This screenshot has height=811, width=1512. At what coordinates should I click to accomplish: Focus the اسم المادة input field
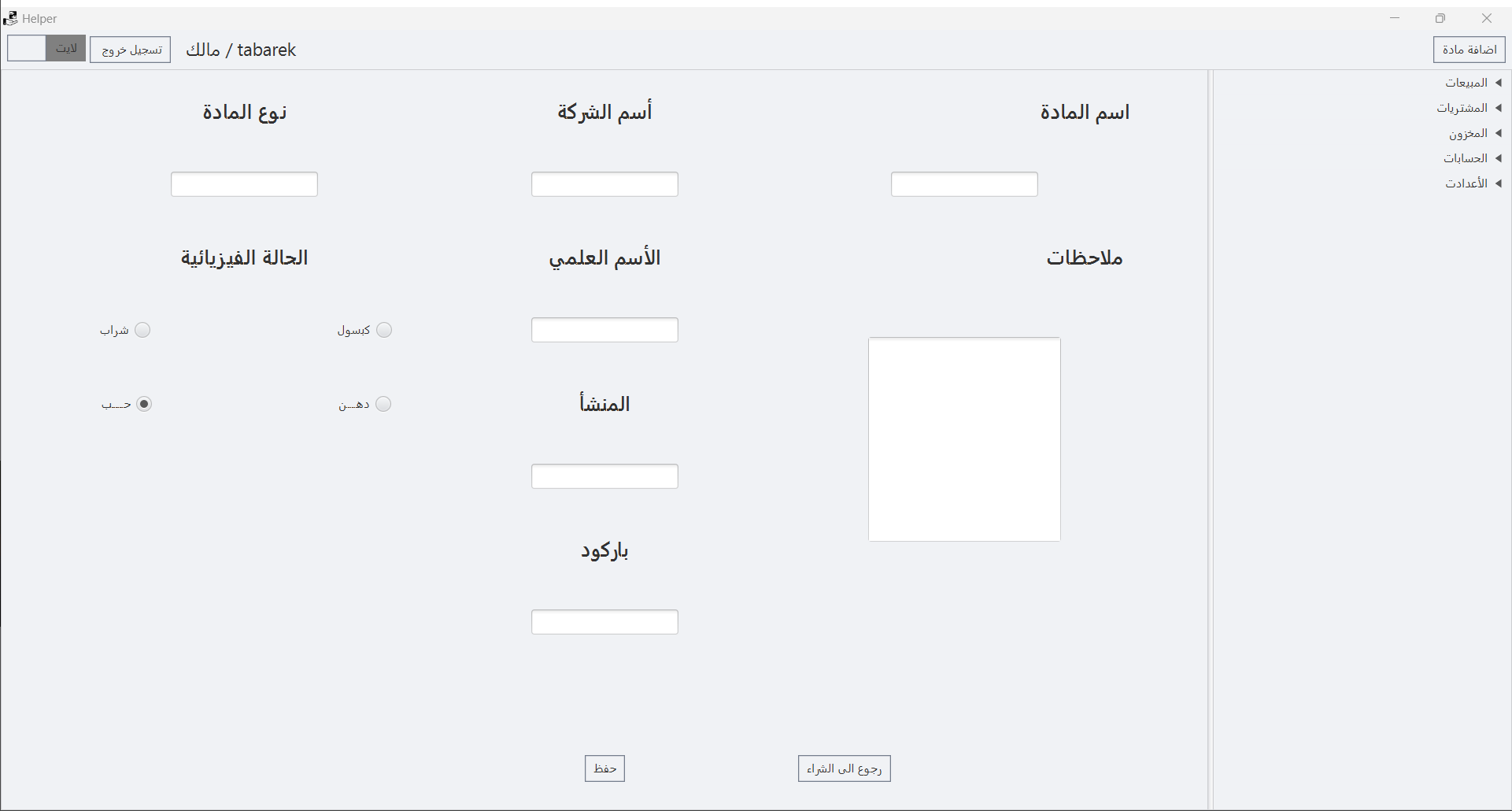click(x=964, y=184)
